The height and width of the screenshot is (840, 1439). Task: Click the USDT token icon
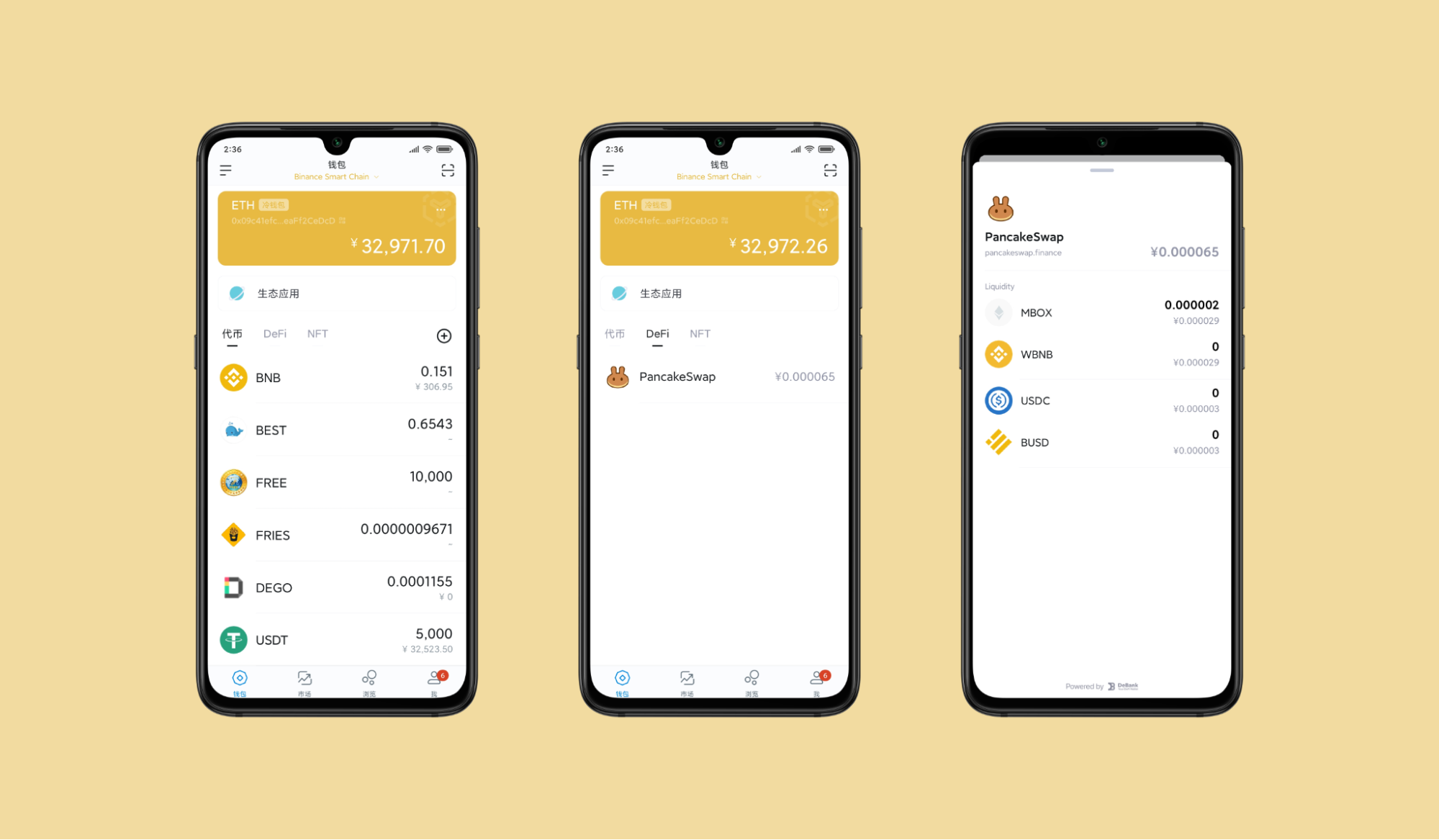pyautogui.click(x=233, y=638)
